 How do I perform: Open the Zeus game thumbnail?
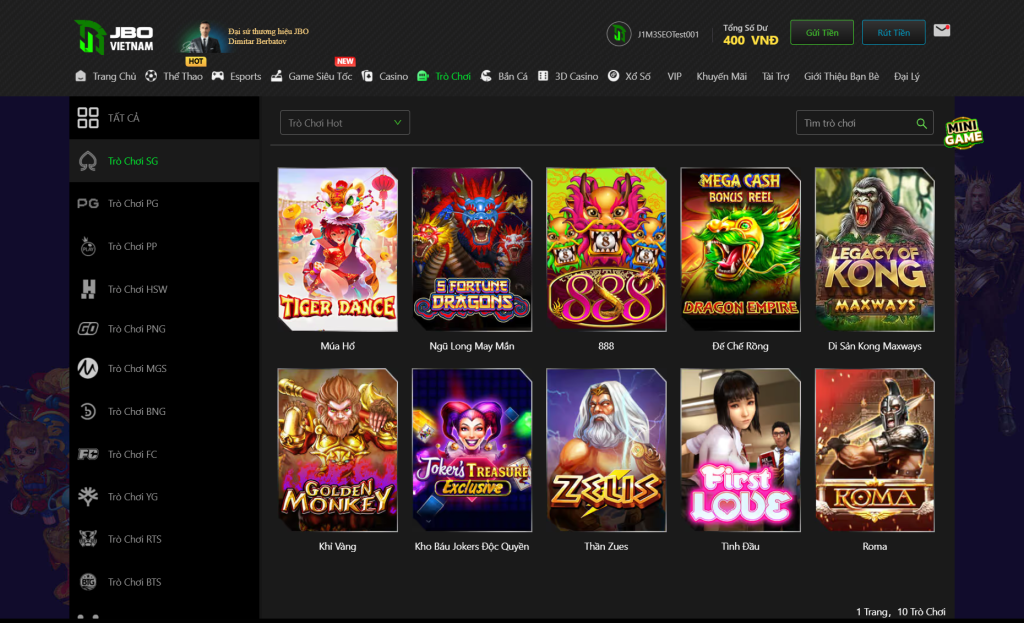(606, 450)
